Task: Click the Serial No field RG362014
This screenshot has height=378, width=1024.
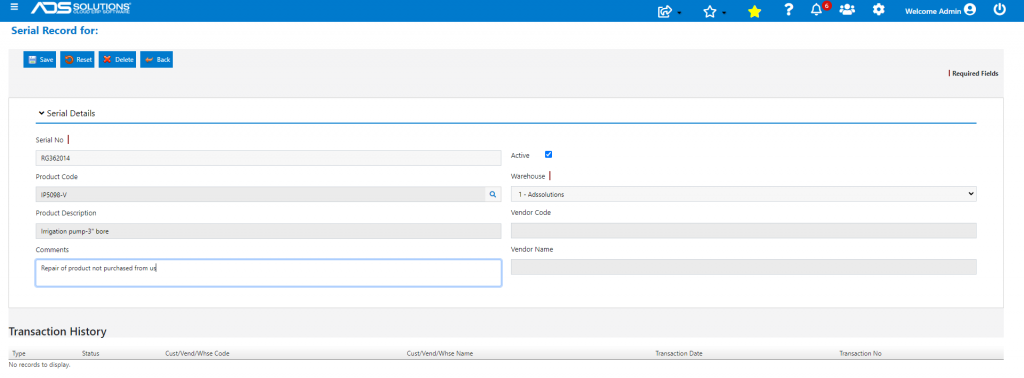Action: 268,157
